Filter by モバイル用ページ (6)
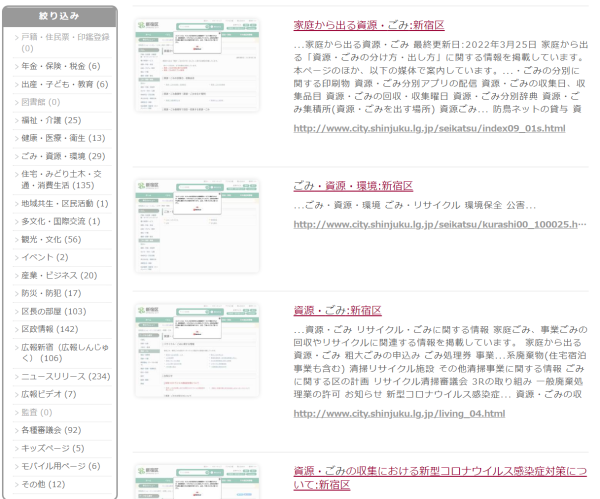Image resolution: width=600 pixels, height=499 pixels. pos(61,466)
